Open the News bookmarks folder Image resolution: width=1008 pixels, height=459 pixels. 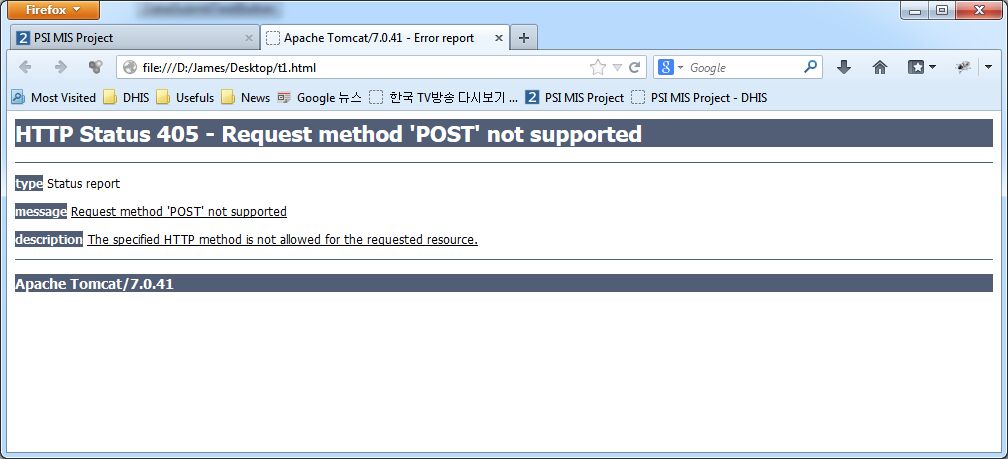[x=246, y=98]
